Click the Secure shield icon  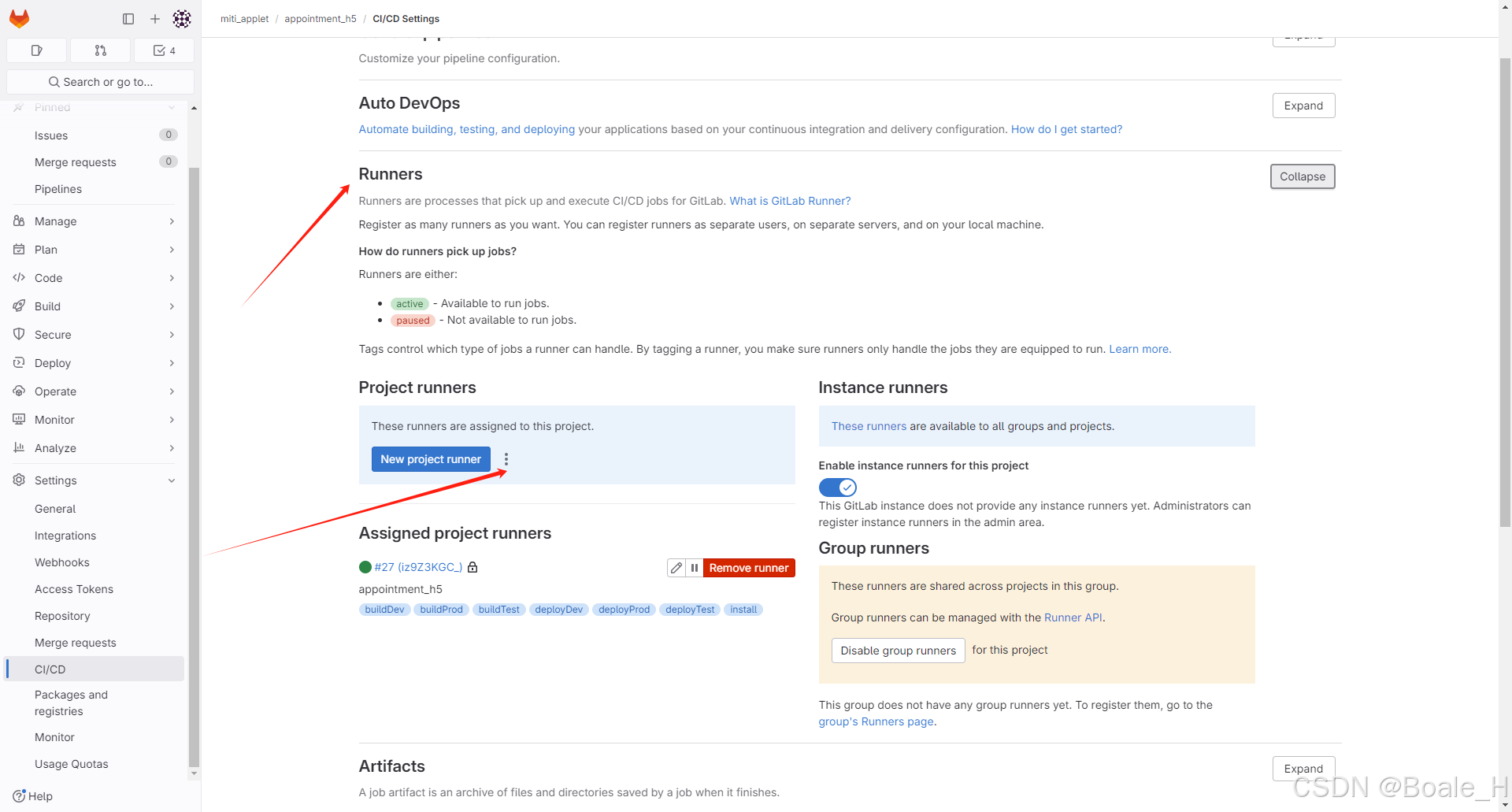pyautogui.click(x=19, y=334)
